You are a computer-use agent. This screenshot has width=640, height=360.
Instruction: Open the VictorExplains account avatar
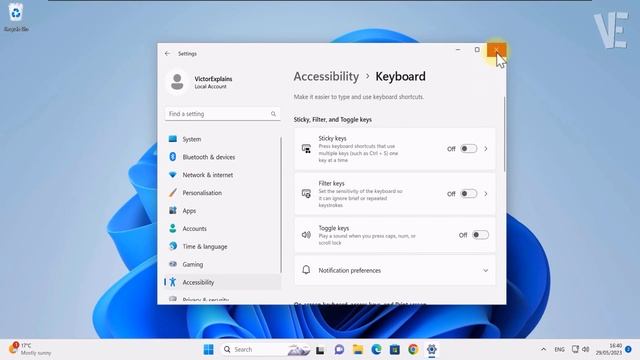click(x=177, y=82)
